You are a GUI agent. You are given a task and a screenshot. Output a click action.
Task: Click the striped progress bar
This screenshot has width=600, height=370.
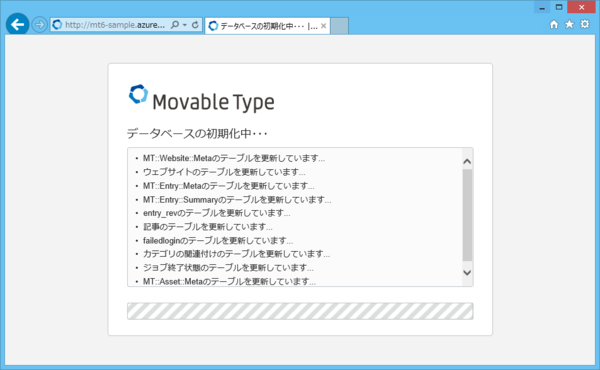tap(300, 311)
